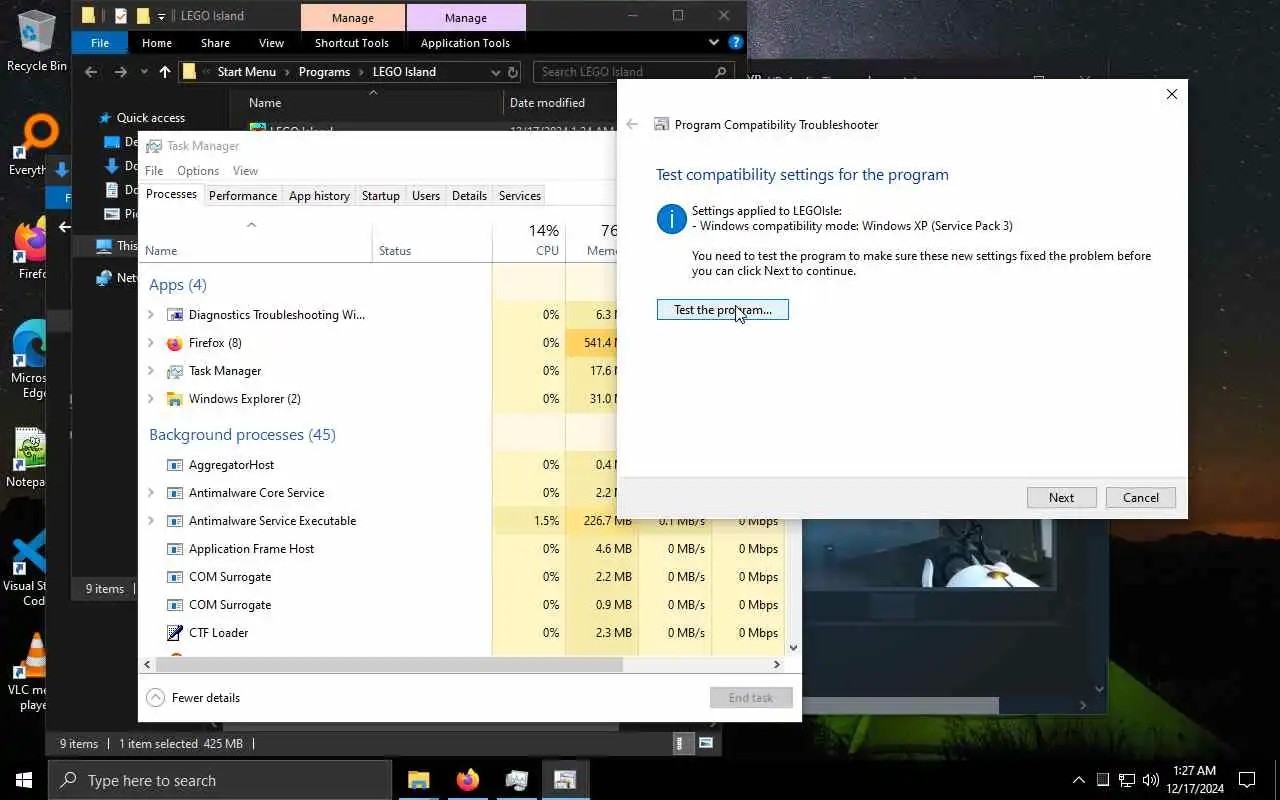
Task: Open the Services tab in Task Manager
Action: tap(520, 196)
